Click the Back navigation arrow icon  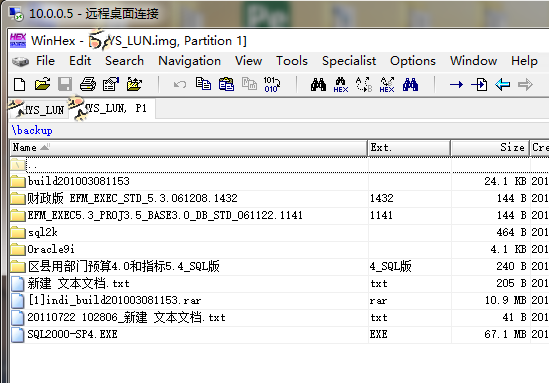click(x=502, y=84)
